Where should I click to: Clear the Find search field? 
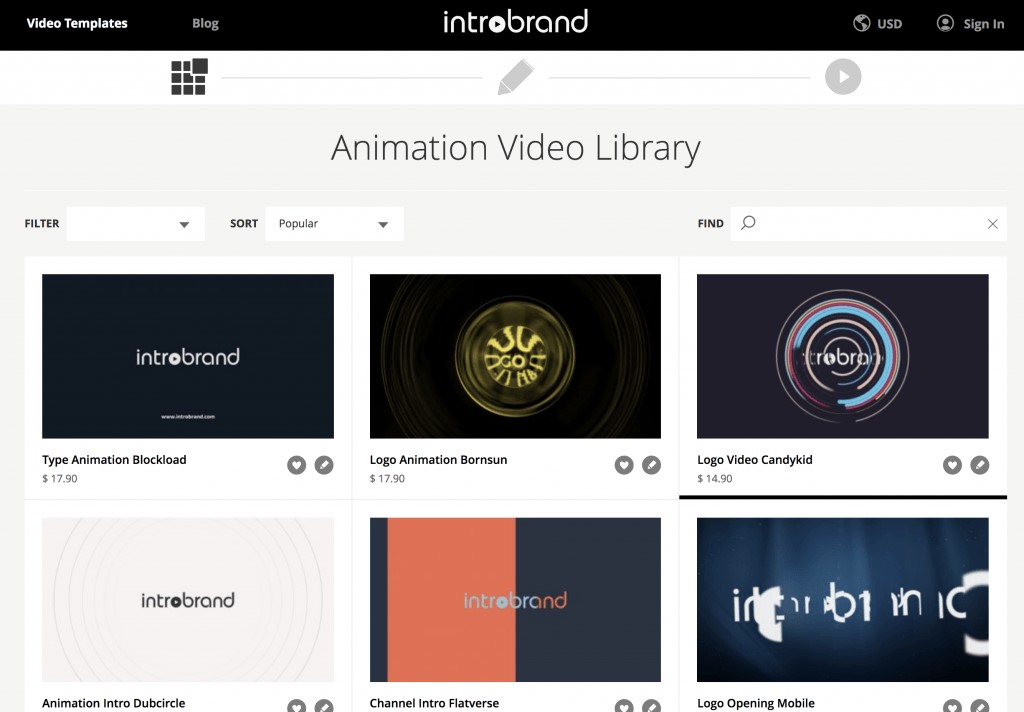[x=993, y=224]
